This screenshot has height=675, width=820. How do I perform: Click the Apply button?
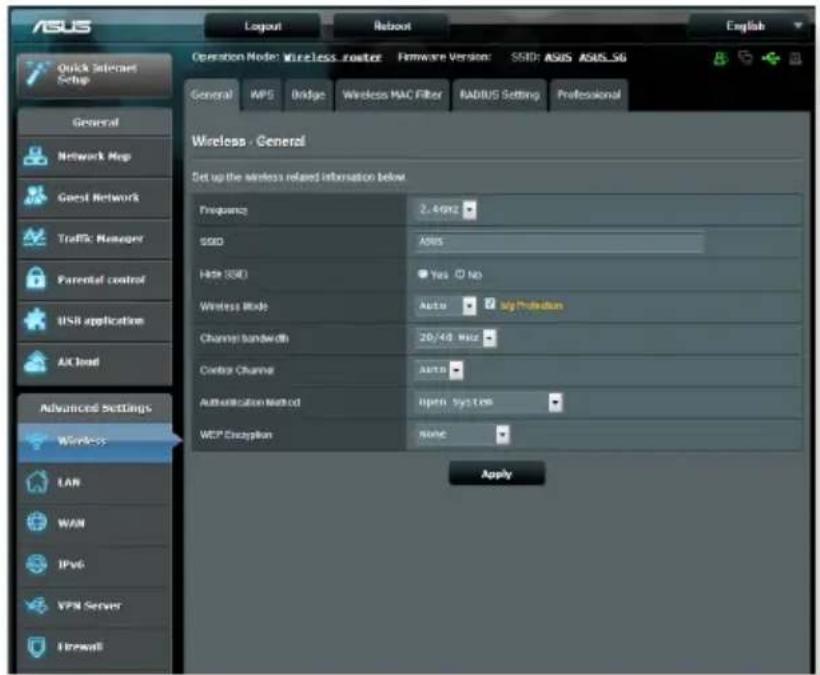pyautogui.click(x=497, y=474)
